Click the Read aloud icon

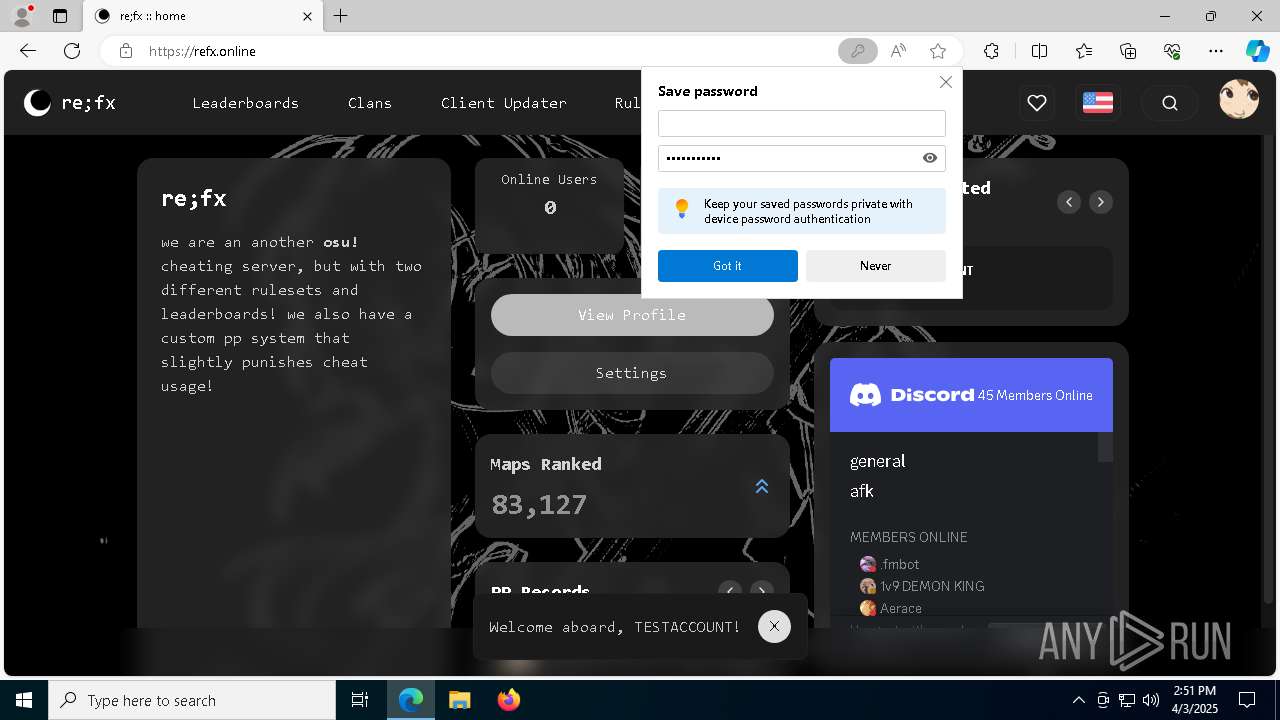click(898, 51)
